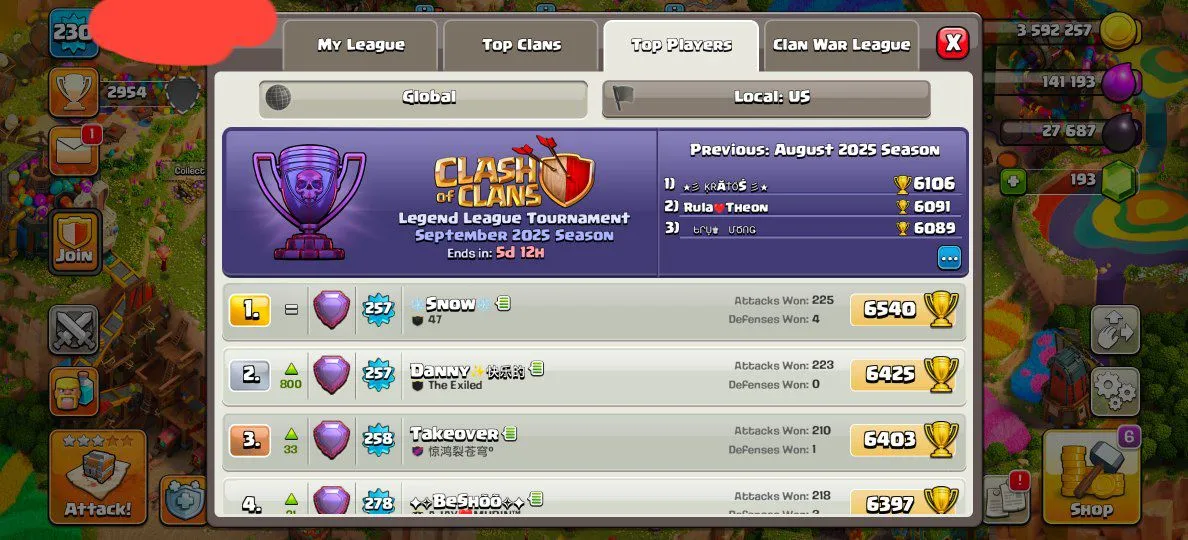Switch to the Top Clans tab

click(x=522, y=45)
